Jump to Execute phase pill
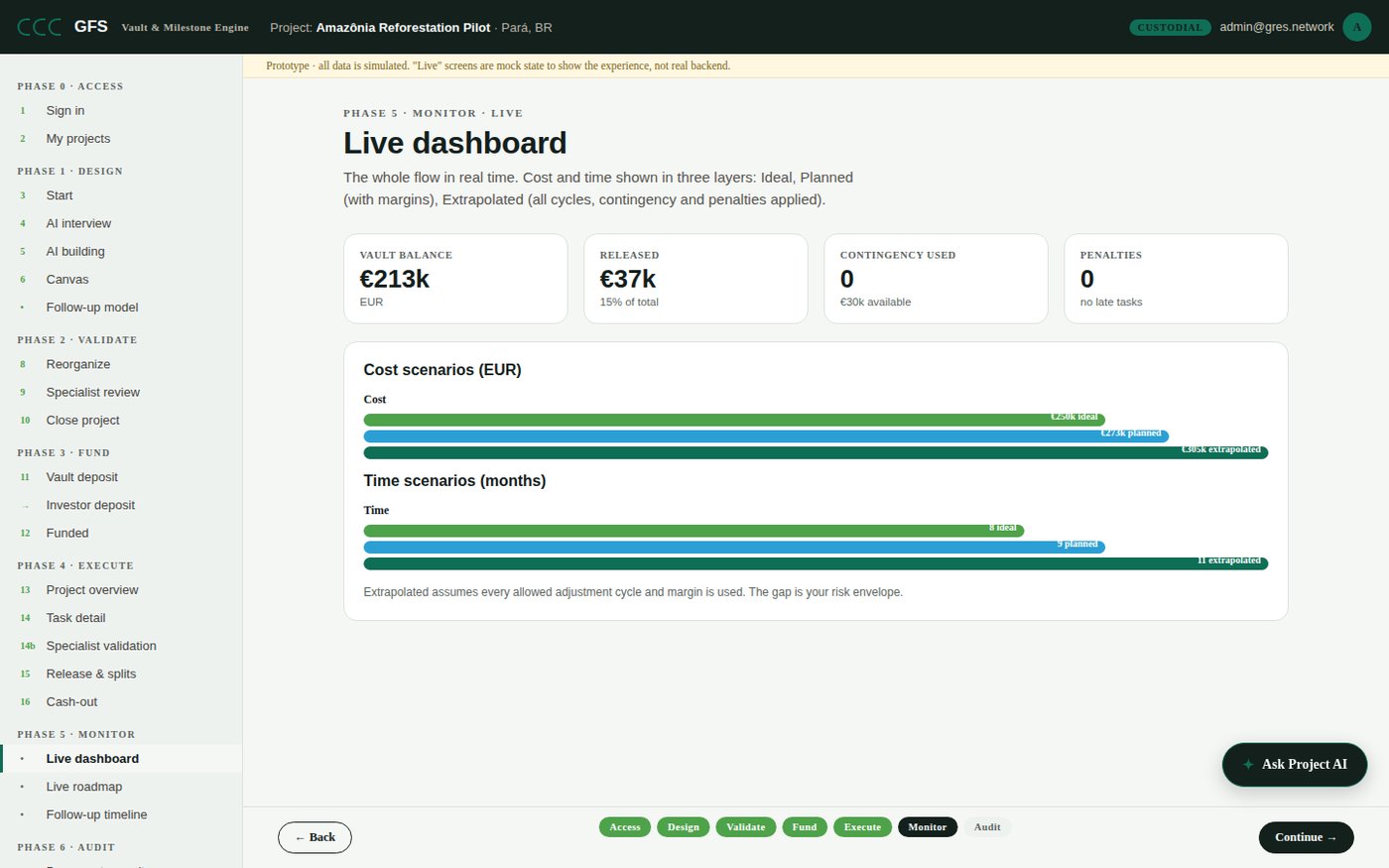Viewport: 1389px width, 868px height. tap(862, 827)
